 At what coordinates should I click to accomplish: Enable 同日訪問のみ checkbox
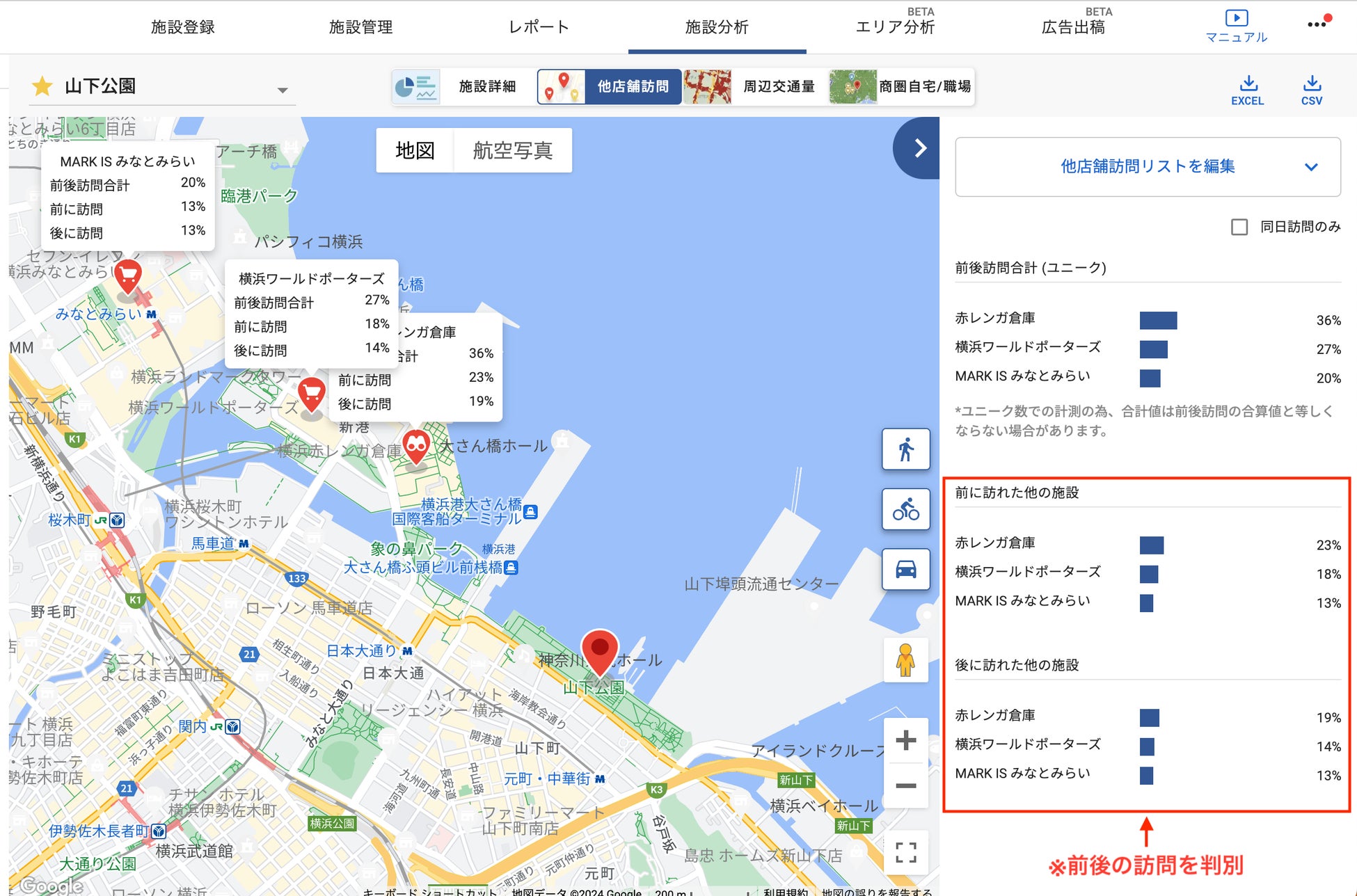(1239, 227)
